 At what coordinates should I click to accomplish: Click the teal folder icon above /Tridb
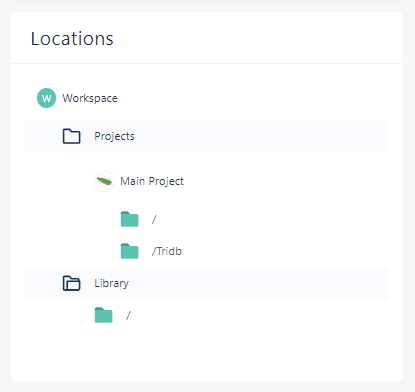click(x=129, y=219)
